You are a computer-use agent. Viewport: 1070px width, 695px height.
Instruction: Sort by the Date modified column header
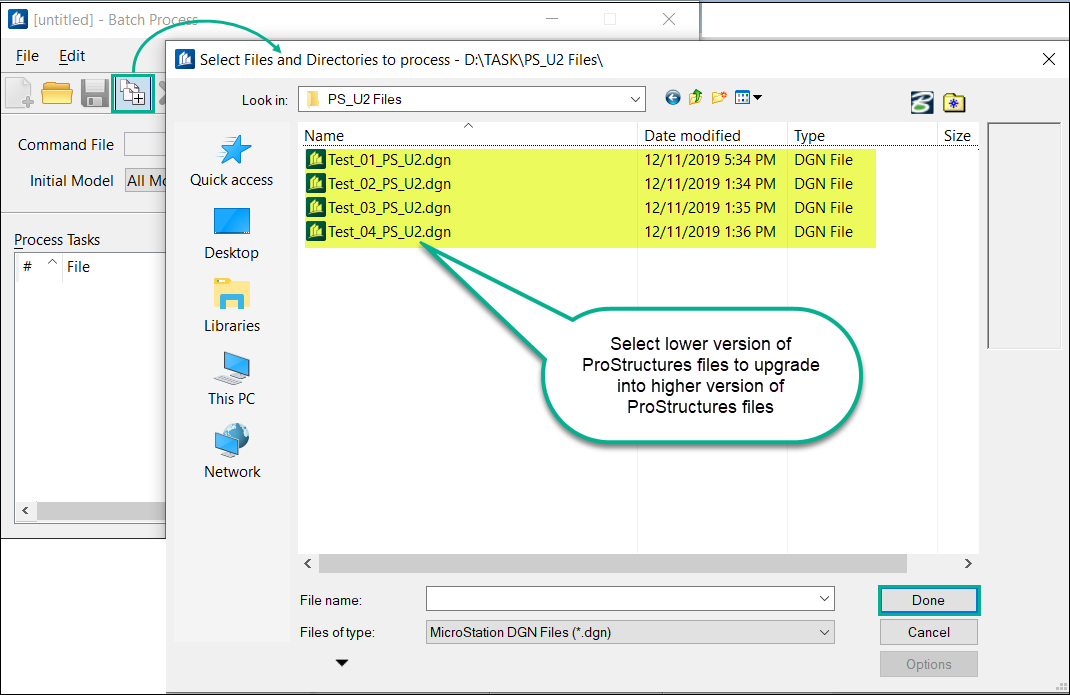pos(712,135)
